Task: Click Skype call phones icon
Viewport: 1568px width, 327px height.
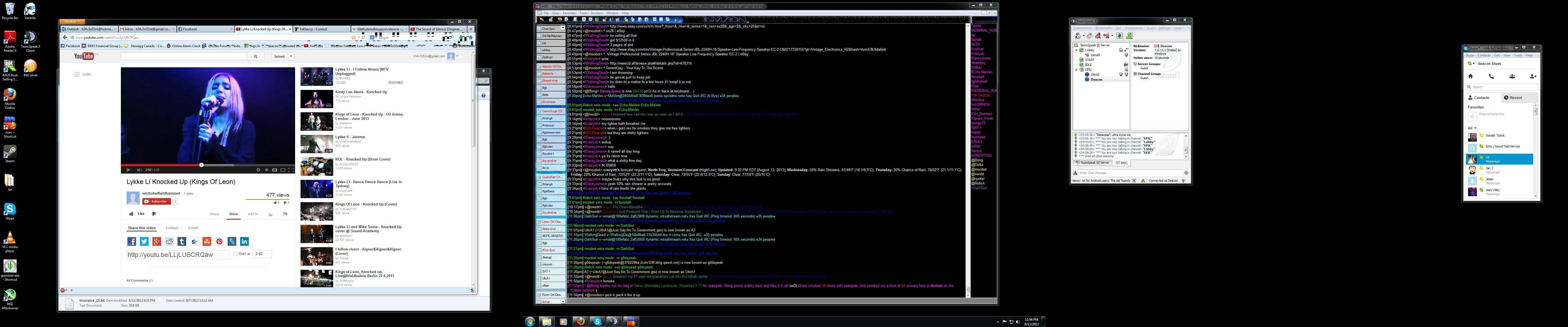Action: 1491,76
